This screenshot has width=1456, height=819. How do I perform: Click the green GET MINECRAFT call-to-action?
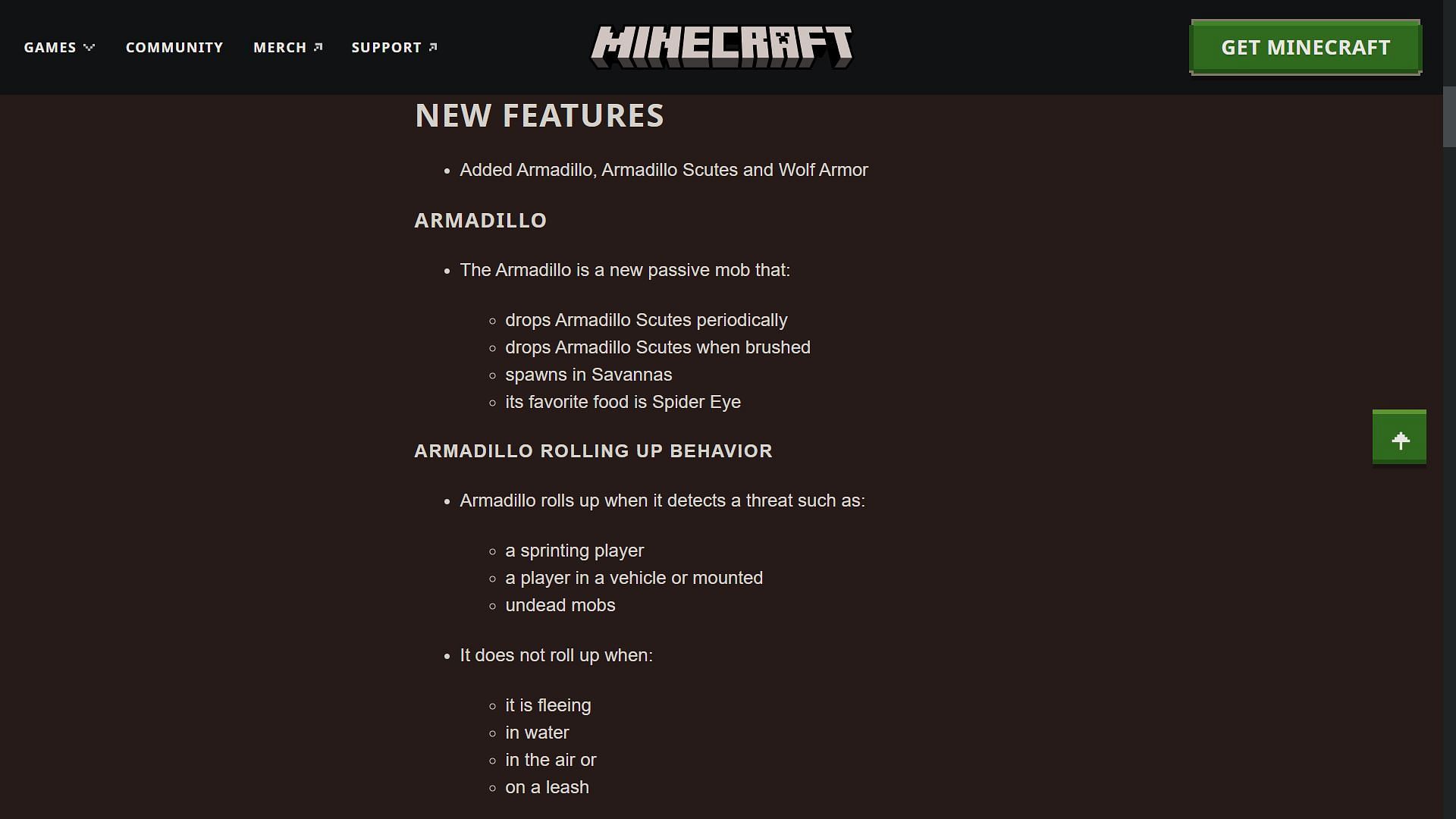[1306, 47]
